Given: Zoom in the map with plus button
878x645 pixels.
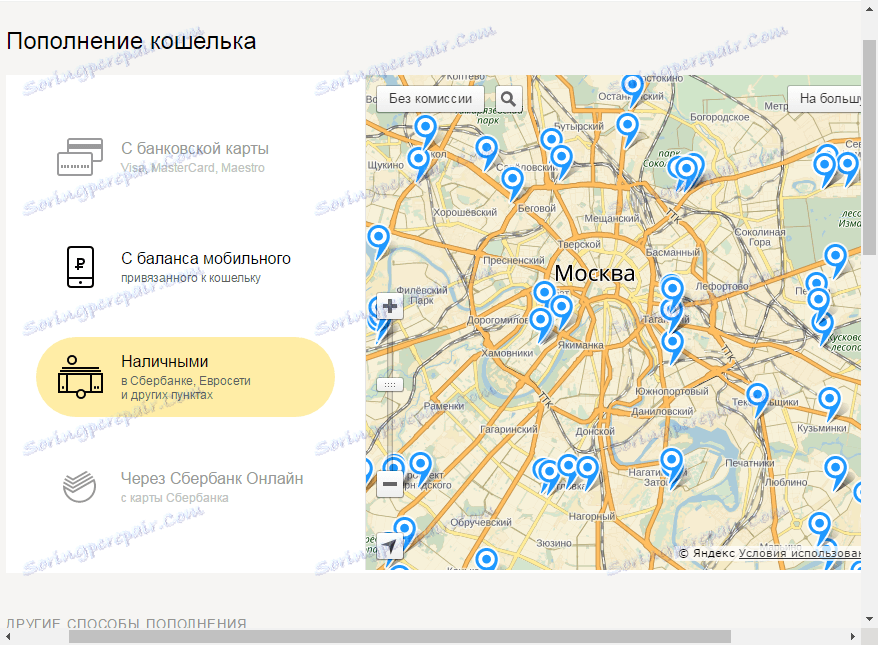Looking at the screenshot, I should (x=390, y=306).
